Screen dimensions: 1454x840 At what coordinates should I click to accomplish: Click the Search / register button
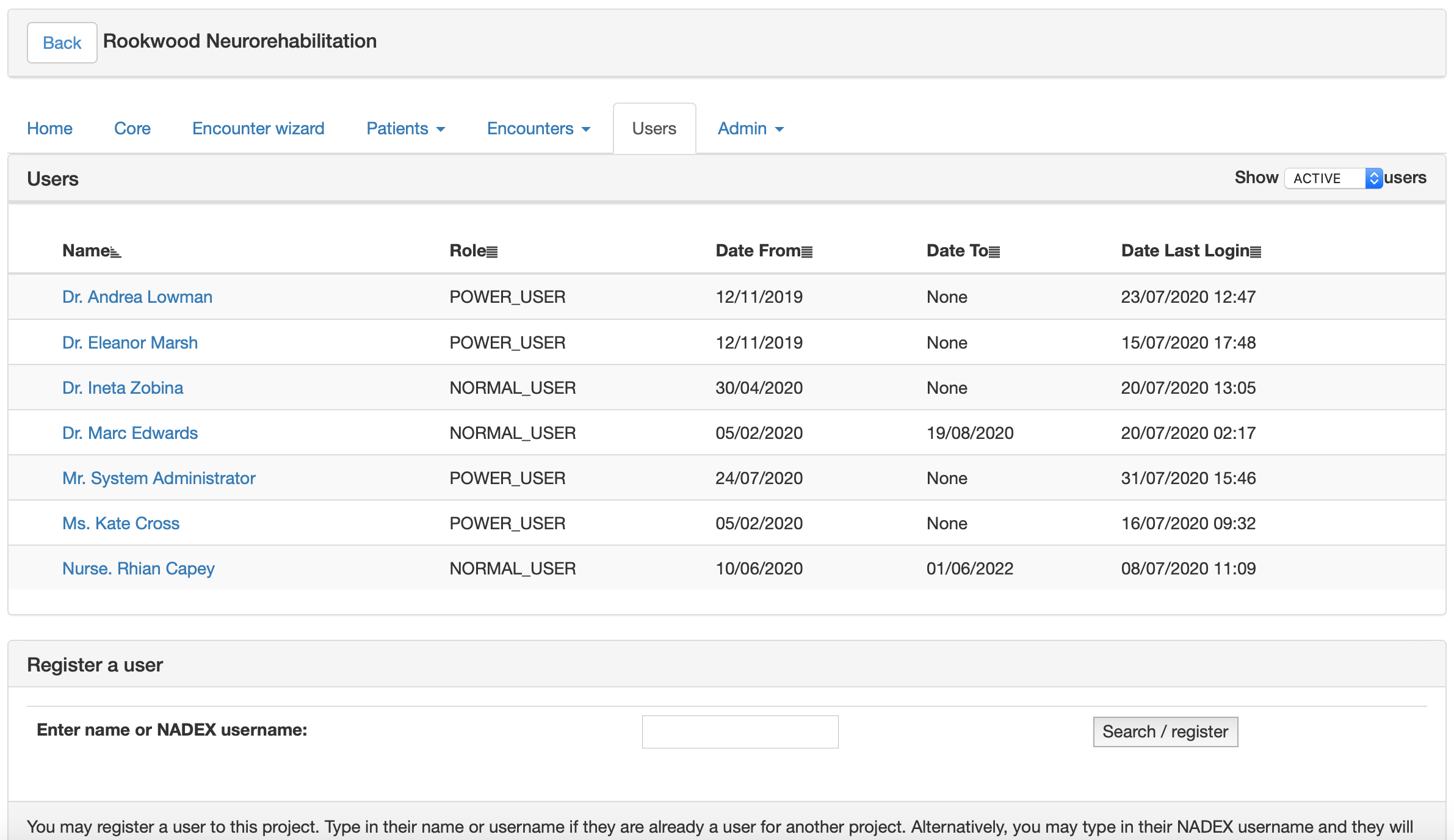(x=1165, y=731)
